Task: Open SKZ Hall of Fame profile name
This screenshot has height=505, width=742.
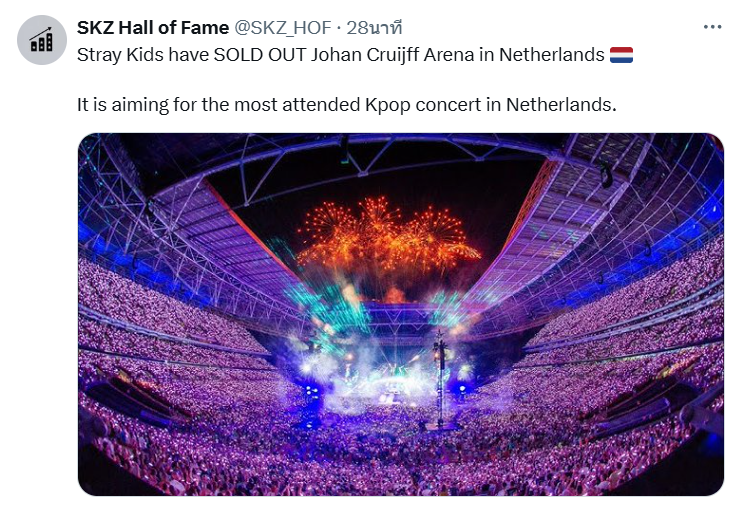Action: [153, 28]
